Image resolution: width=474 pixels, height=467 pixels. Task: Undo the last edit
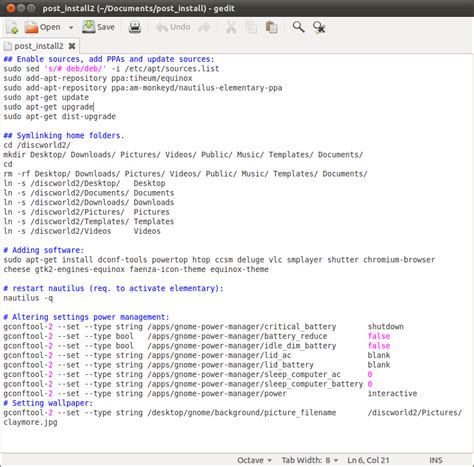point(173,27)
